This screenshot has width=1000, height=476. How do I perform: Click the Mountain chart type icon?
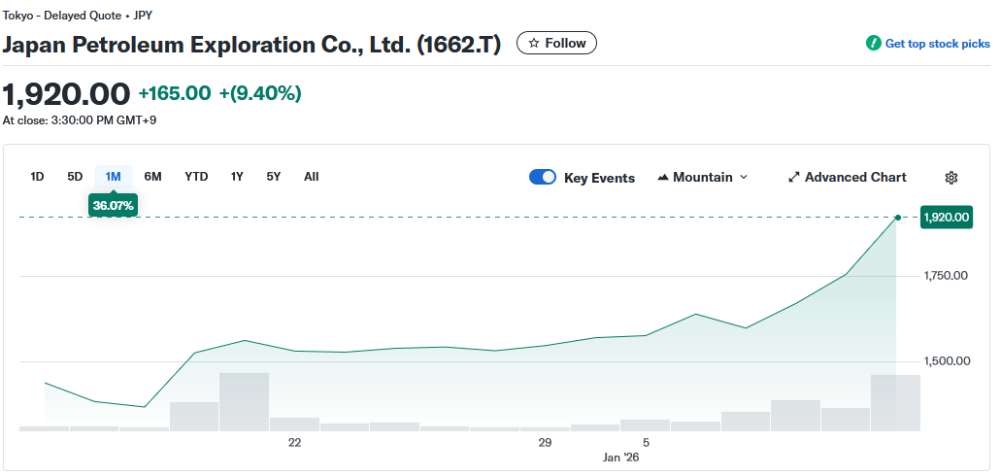tap(663, 178)
